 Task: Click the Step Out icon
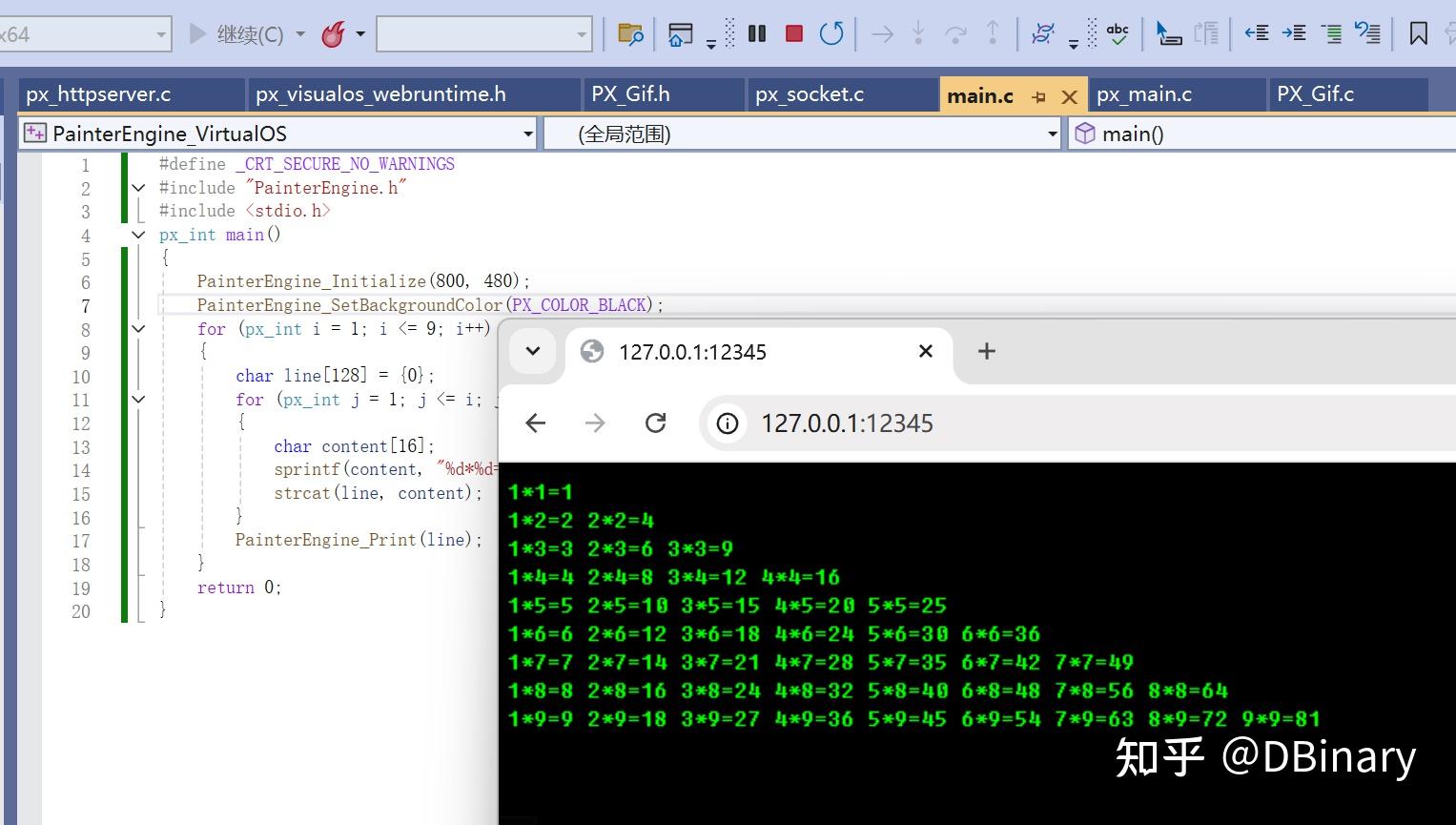[x=993, y=33]
